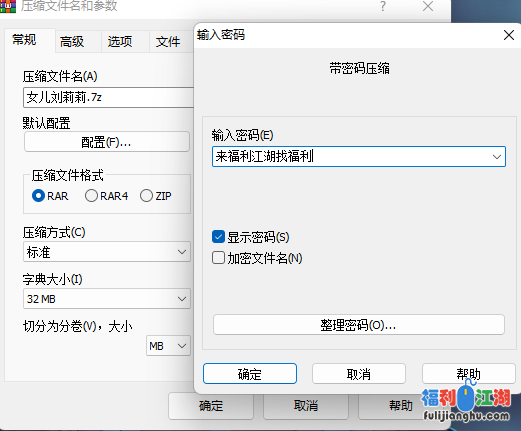This screenshot has height=431, width=521.
Task: Open the 字典大小 32 MB dropdown
Action: [x=107, y=299]
